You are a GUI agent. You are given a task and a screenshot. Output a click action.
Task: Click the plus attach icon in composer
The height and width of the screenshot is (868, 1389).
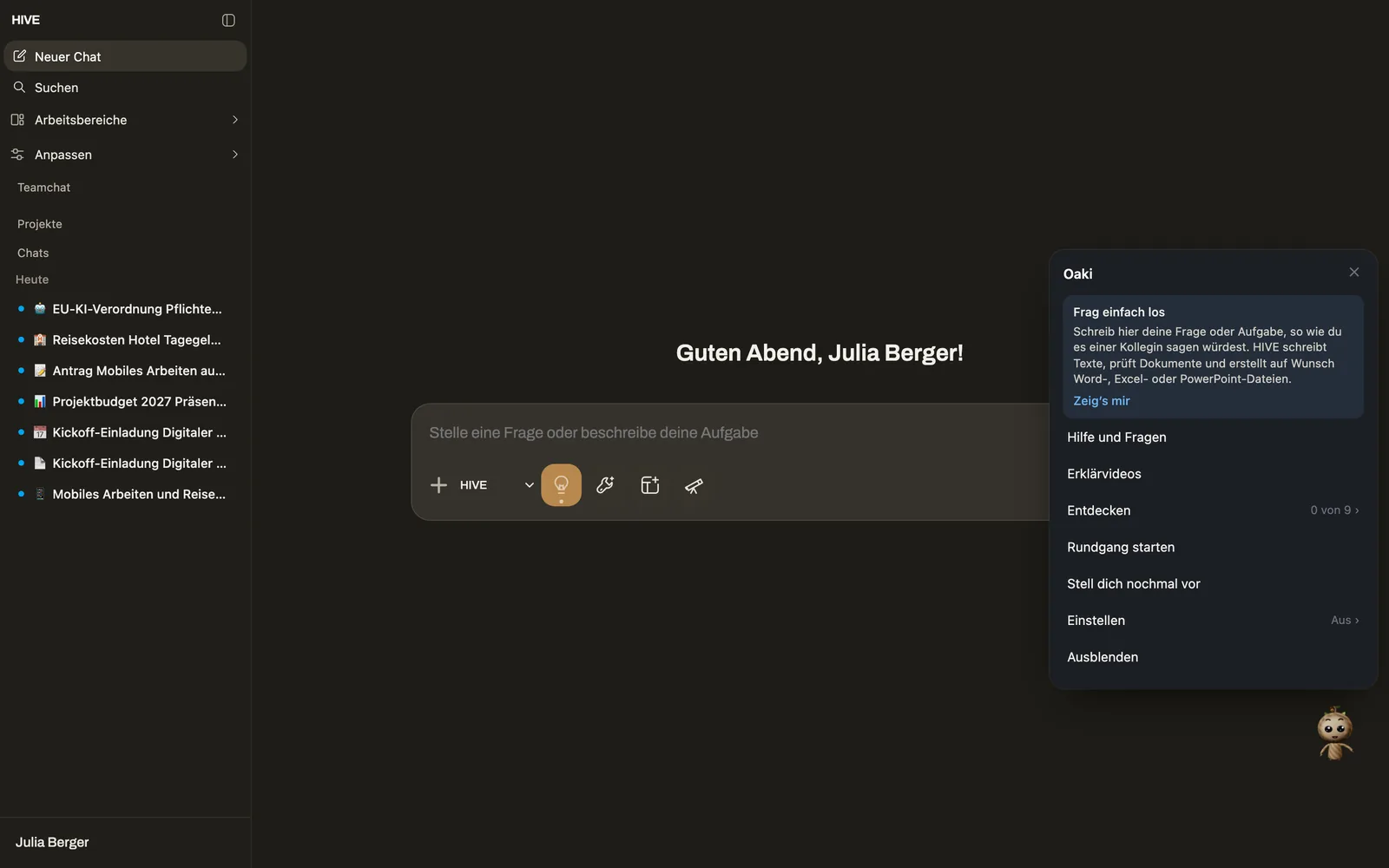438,485
